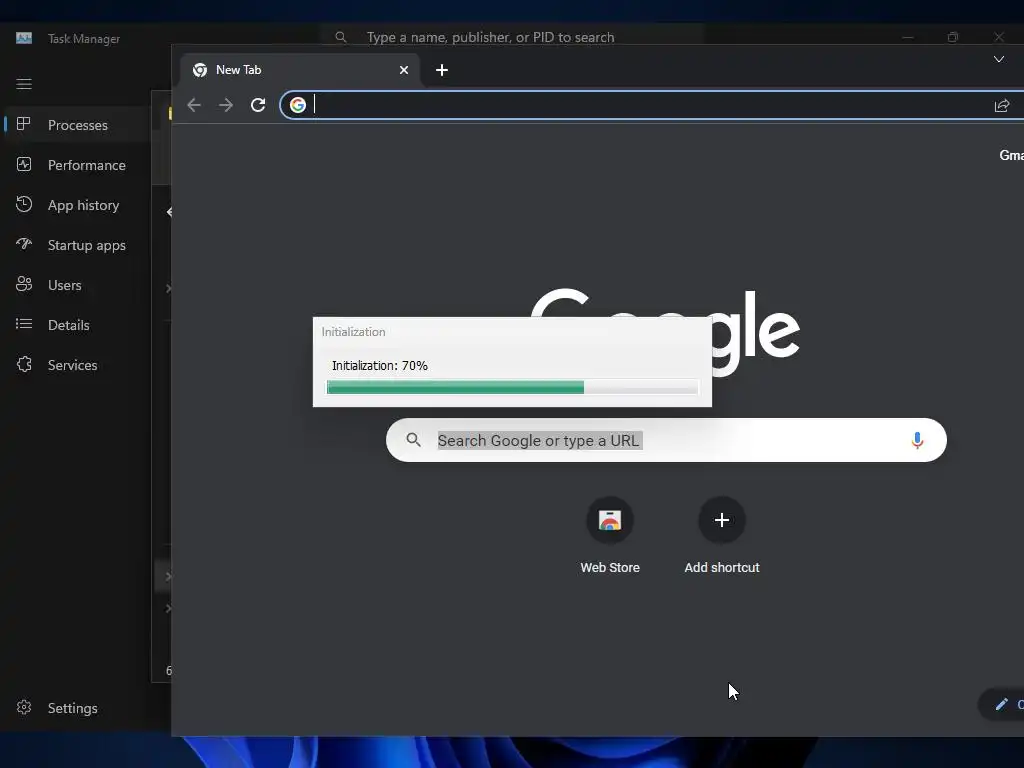The image size is (1024, 768).
Task: Click the share page icon in address bar
Action: 1002,105
